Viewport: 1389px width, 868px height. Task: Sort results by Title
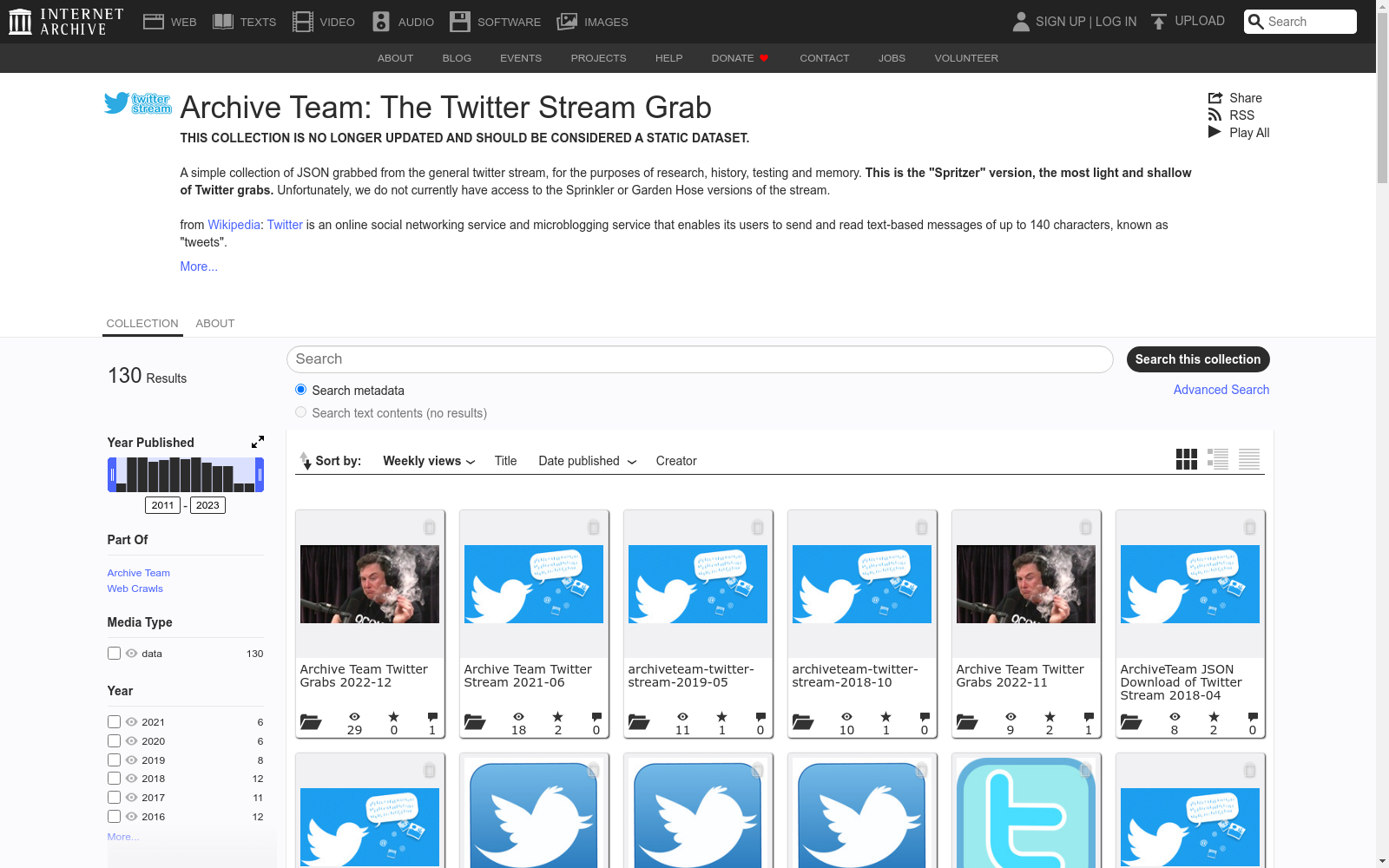click(505, 461)
